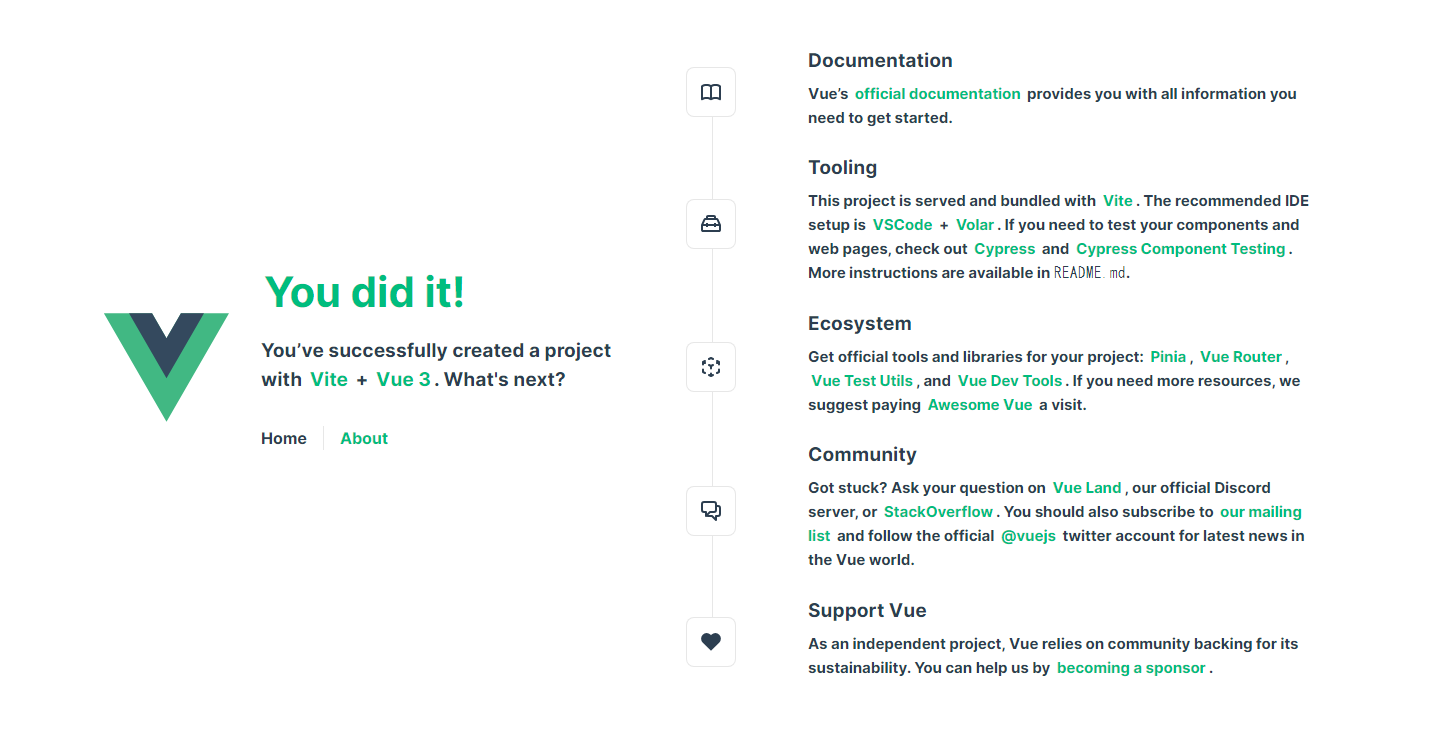
Task: Follow the Vite link in Tooling
Action: (x=1118, y=201)
